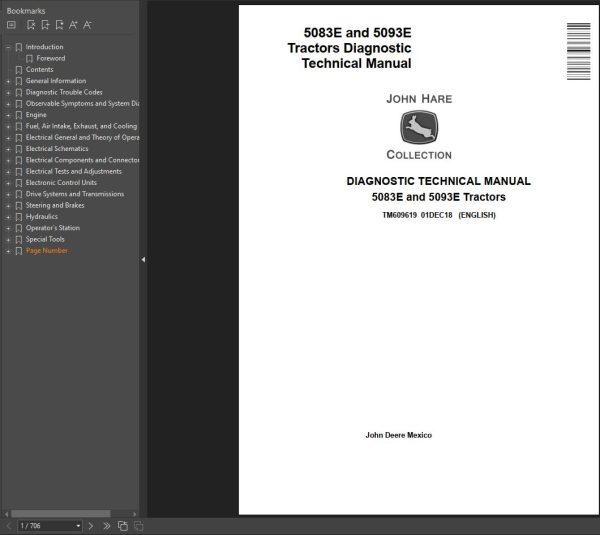
Task: Select the Special Tools label
Action: [45, 239]
